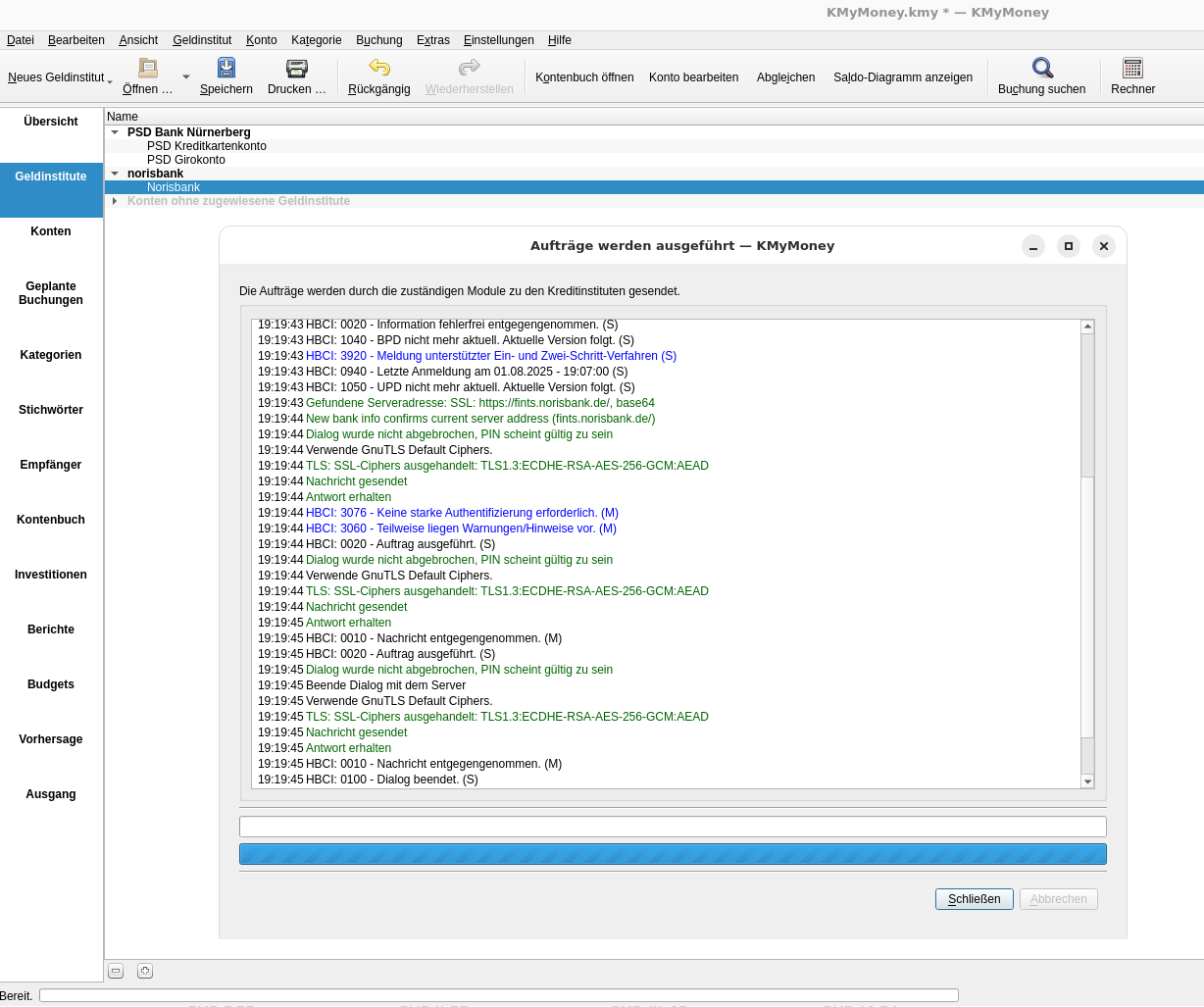The width and height of the screenshot is (1204, 1007).
Task: Click the Rückgängig undo arrow icon
Action: click(379, 68)
